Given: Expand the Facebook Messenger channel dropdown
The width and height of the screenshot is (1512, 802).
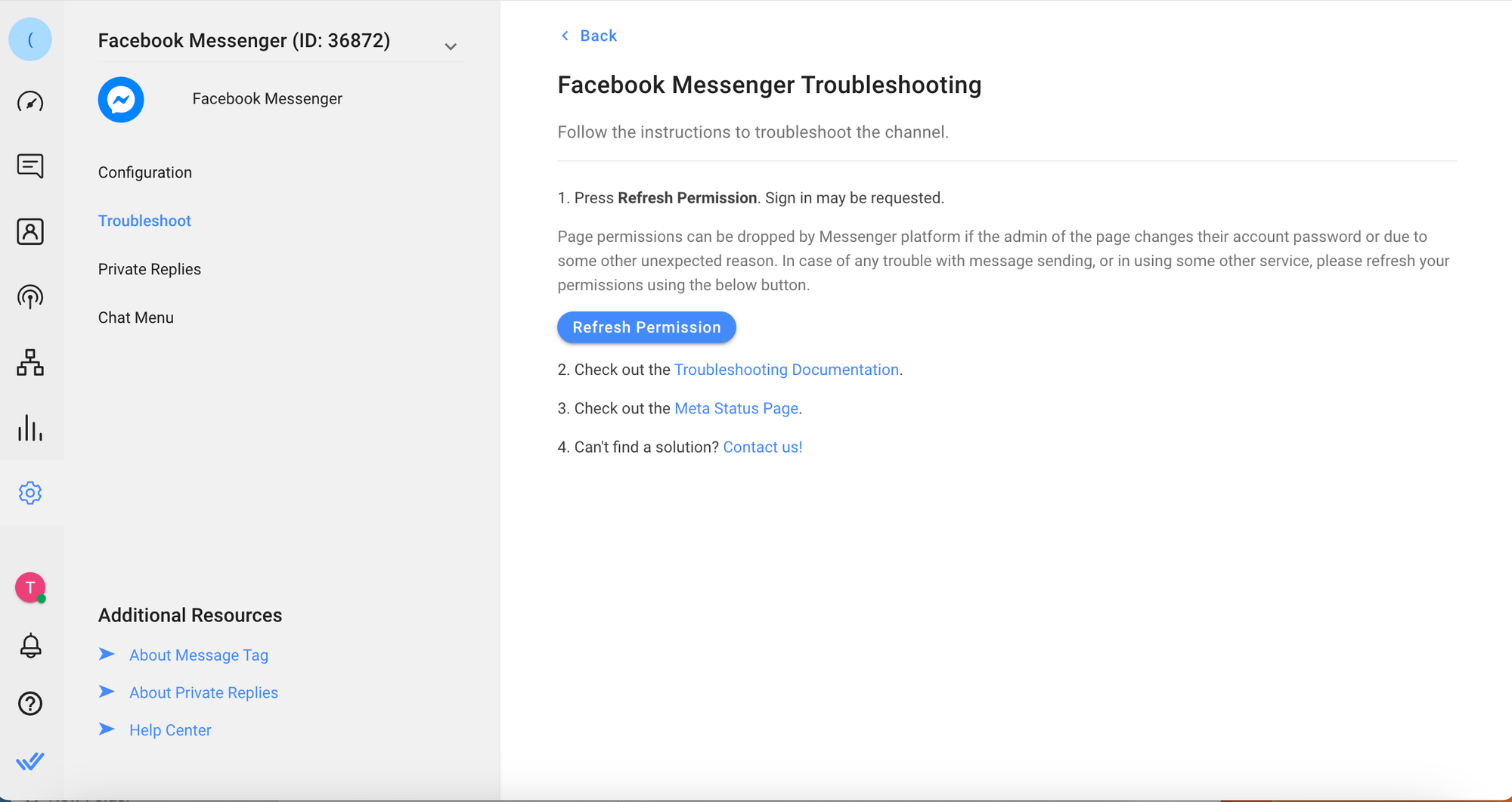Looking at the screenshot, I should point(451,47).
